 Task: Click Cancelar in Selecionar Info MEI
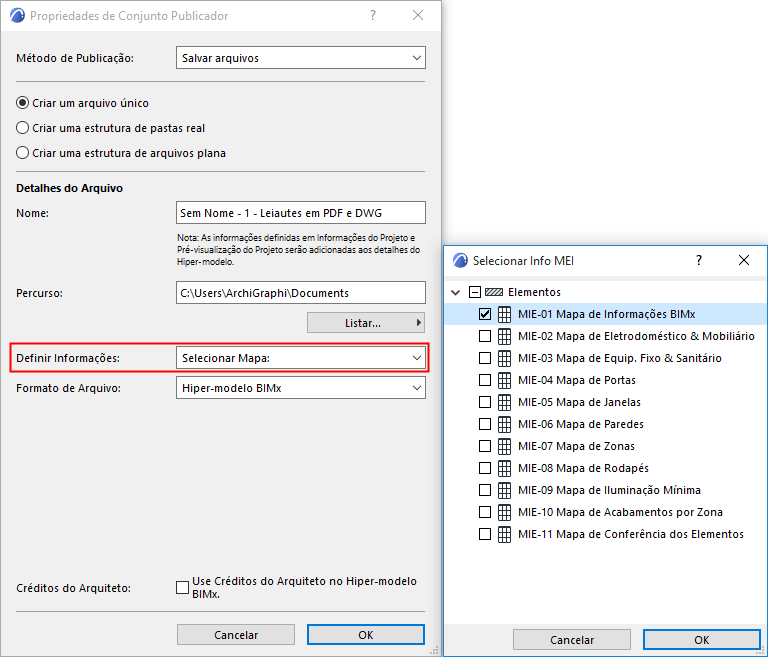click(x=572, y=640)
